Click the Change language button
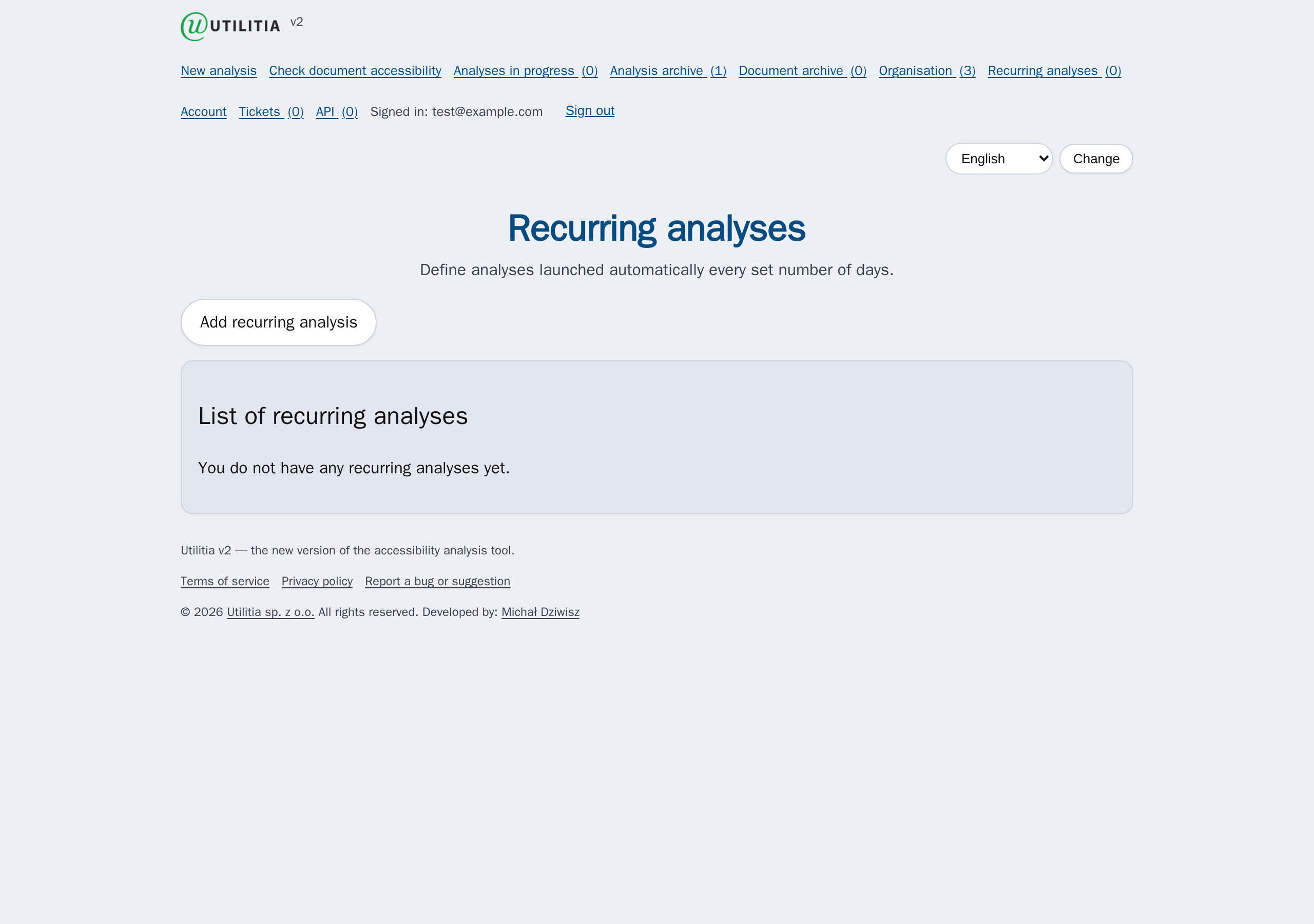1314x924 pixels. [1096, 159]
